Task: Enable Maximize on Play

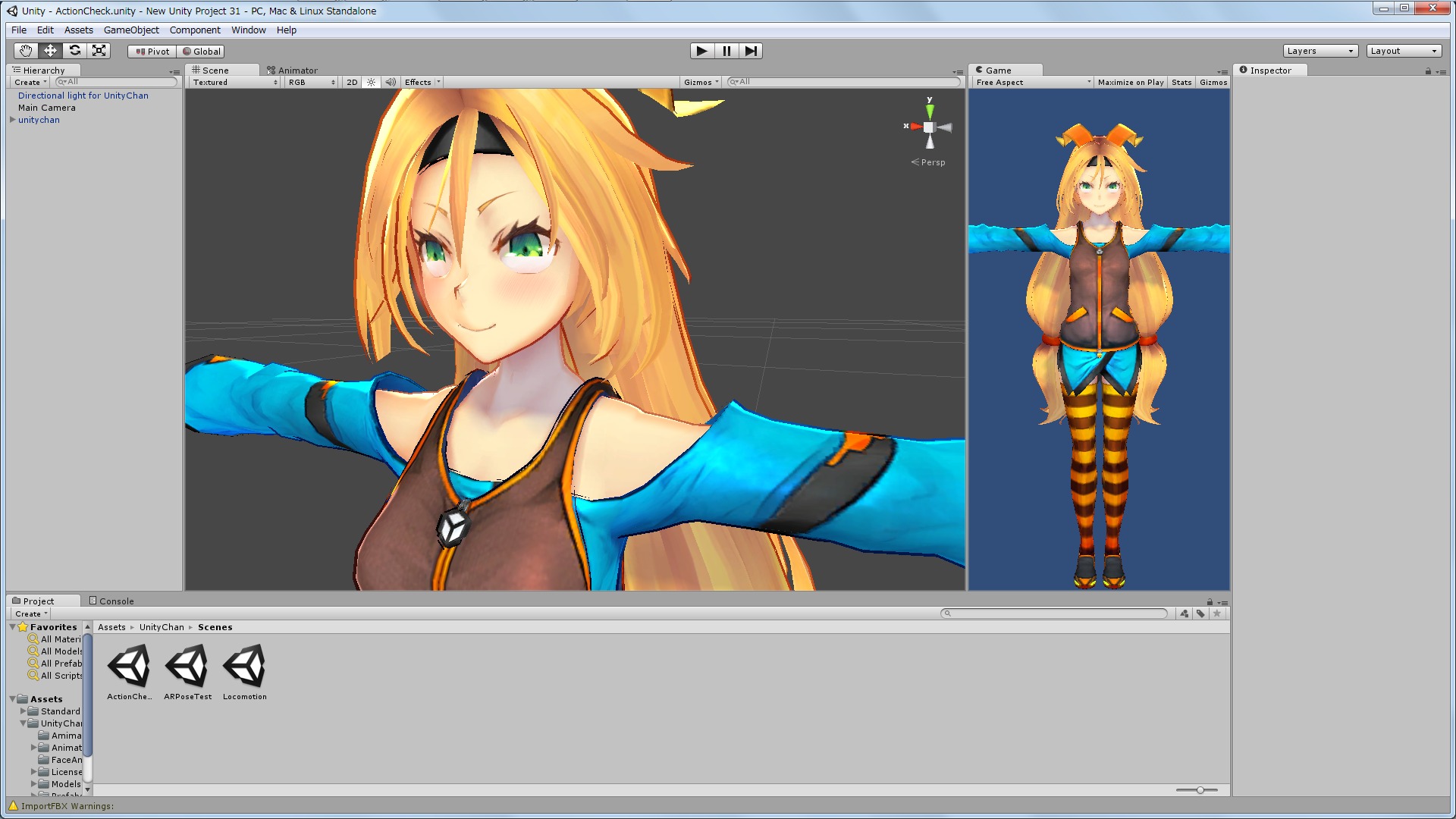Action: point(1130,82)
